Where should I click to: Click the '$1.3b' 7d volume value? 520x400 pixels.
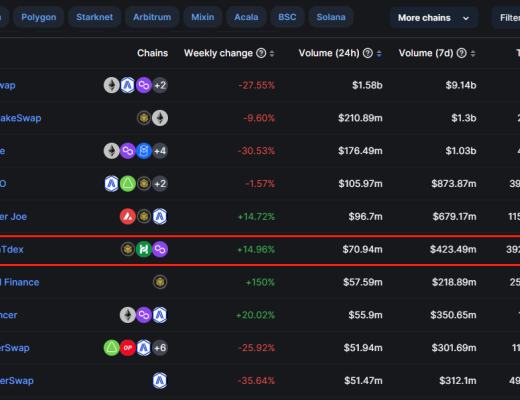464,118
